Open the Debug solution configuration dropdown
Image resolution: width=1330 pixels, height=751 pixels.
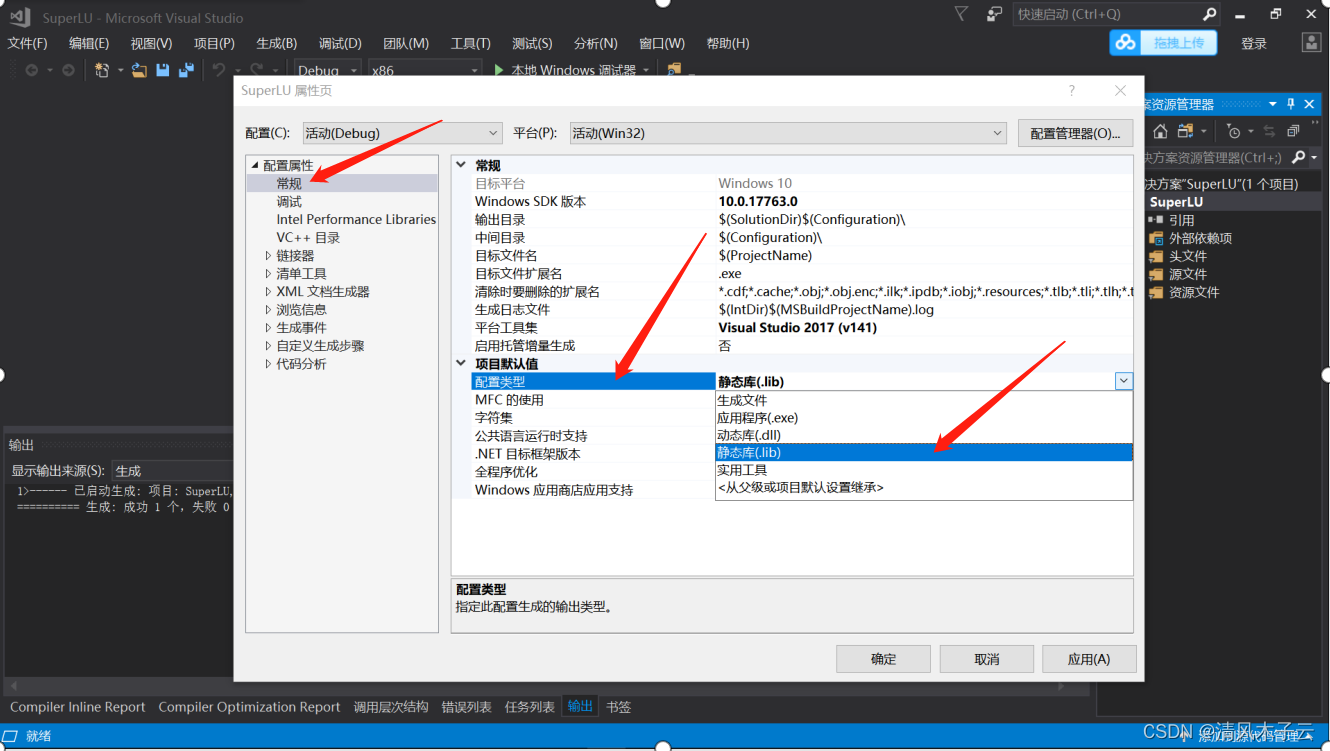(x=328, y=70)
